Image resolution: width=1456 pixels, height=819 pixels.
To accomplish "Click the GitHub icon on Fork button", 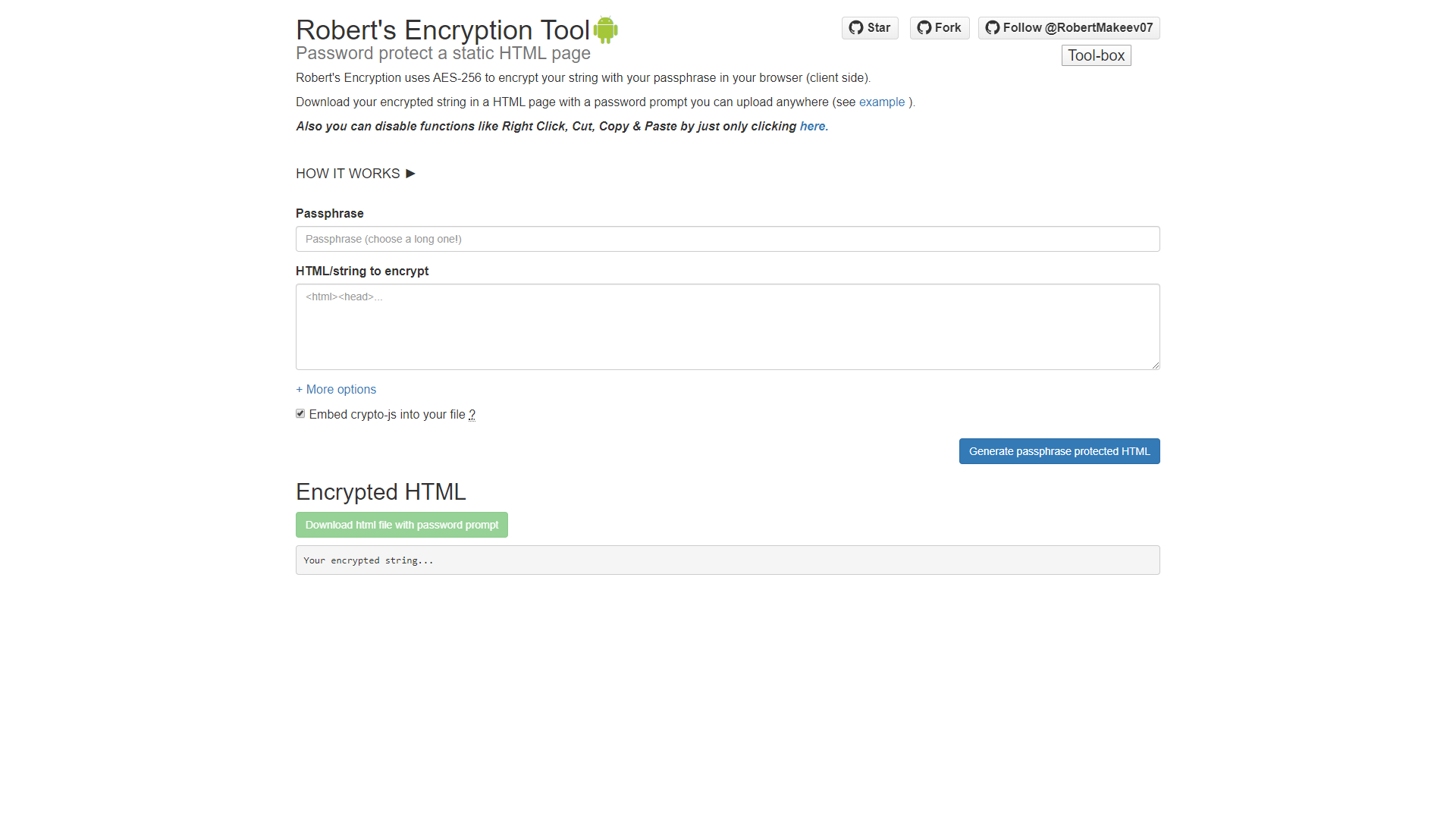I will (924, 28).
